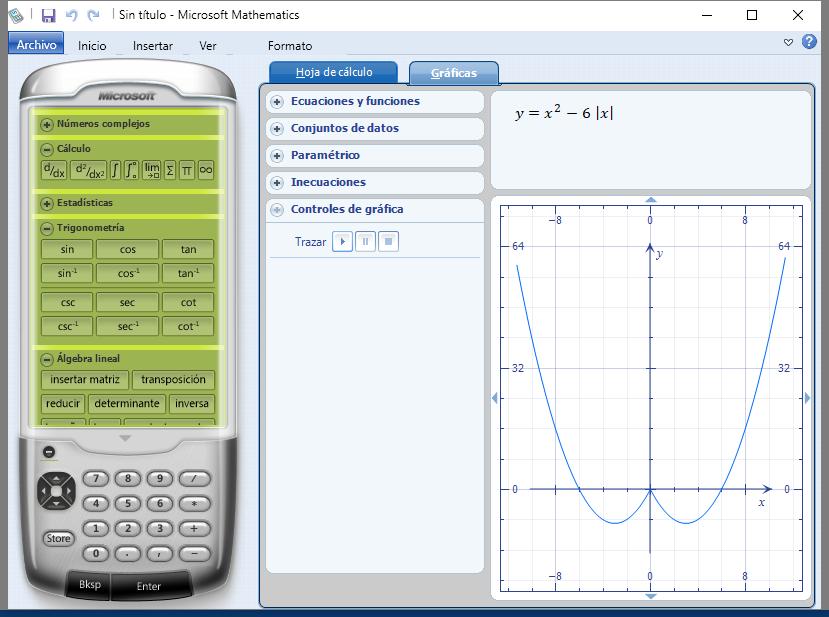Click the number 7 keypad key
Screen dimensions: 829x617
click(x=96, y=478)
